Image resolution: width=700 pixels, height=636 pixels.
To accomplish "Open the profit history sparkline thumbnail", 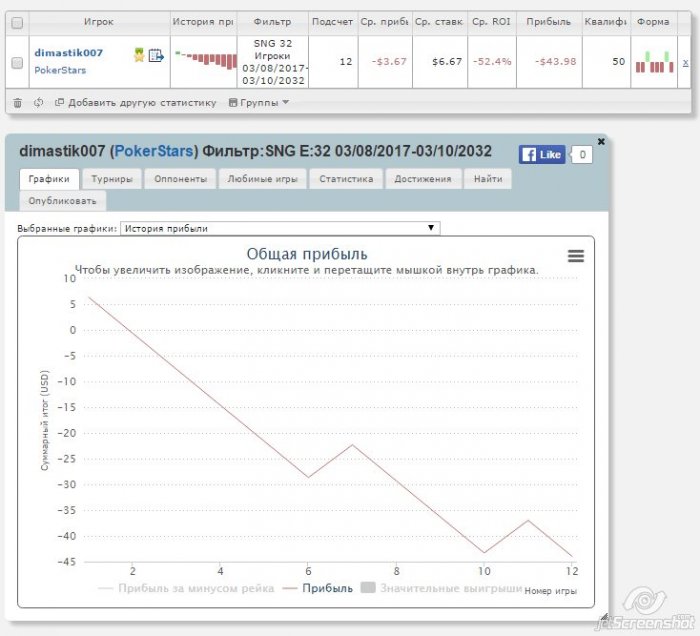I will [x=205, y=60].
